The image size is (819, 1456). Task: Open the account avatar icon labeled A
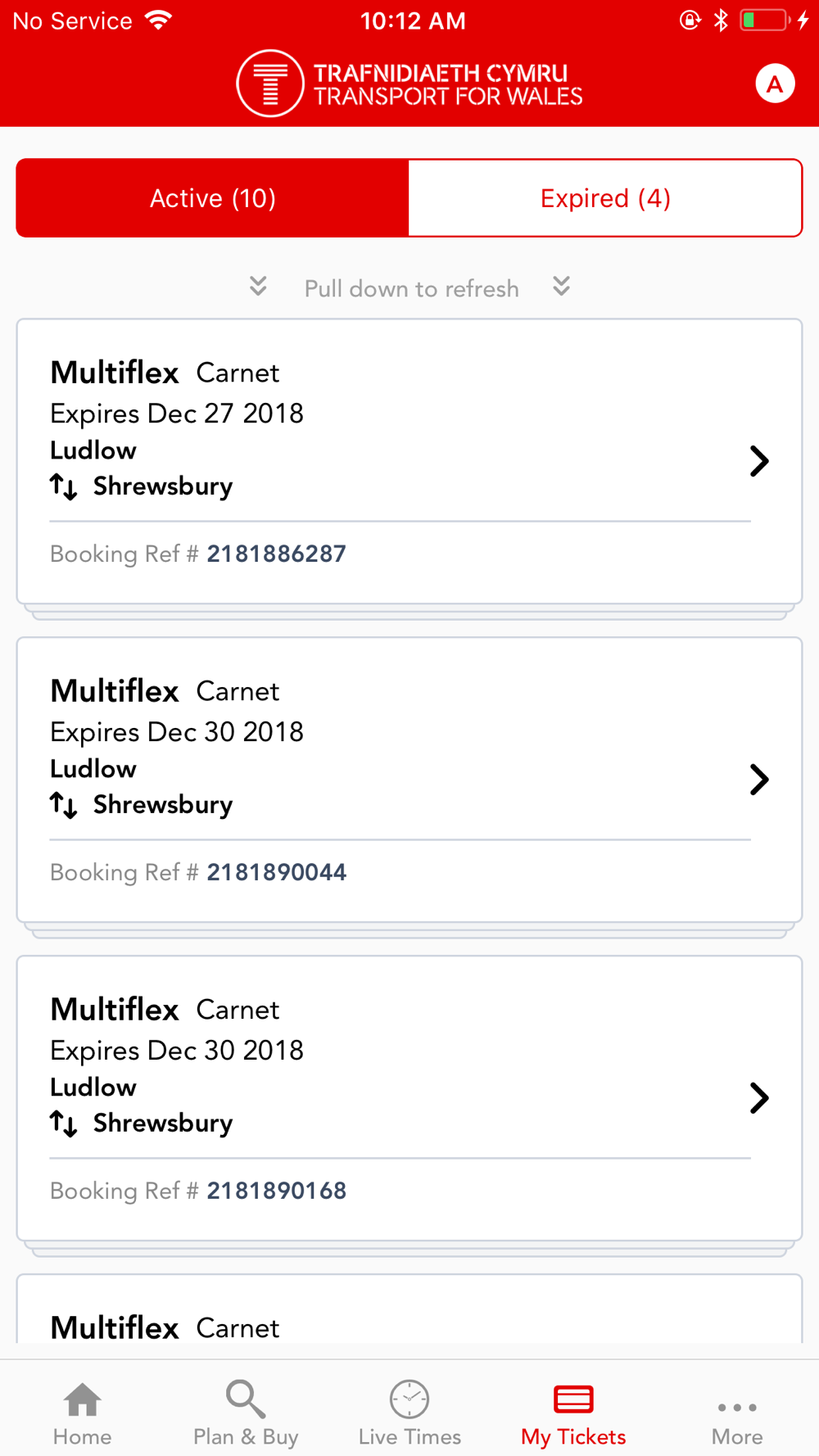[x=775, y=84]
